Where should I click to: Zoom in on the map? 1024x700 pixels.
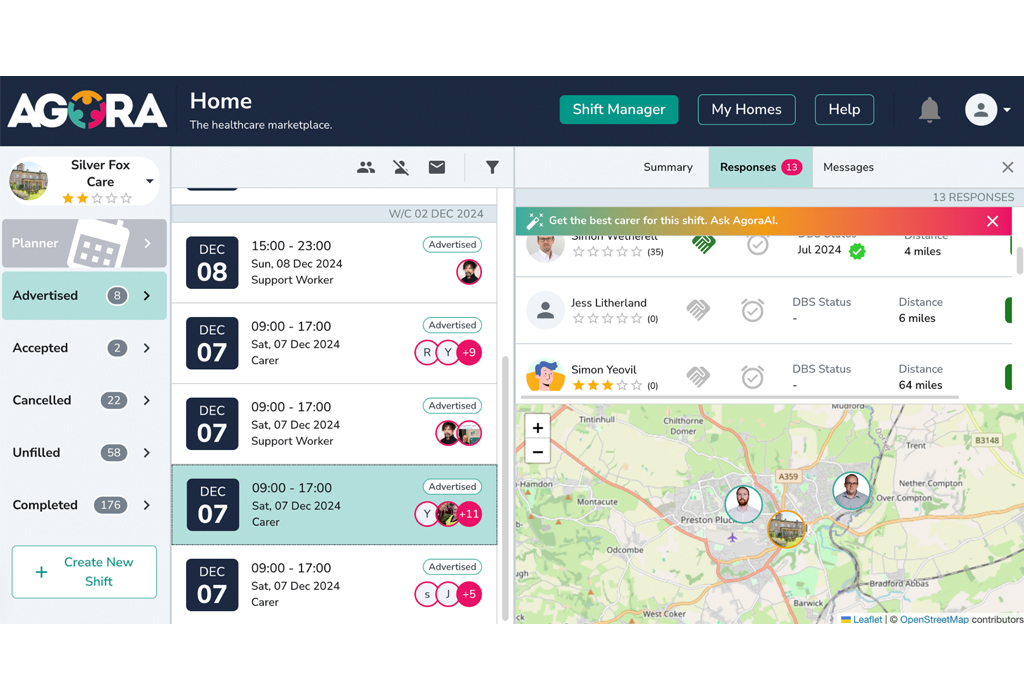[538, 428]
